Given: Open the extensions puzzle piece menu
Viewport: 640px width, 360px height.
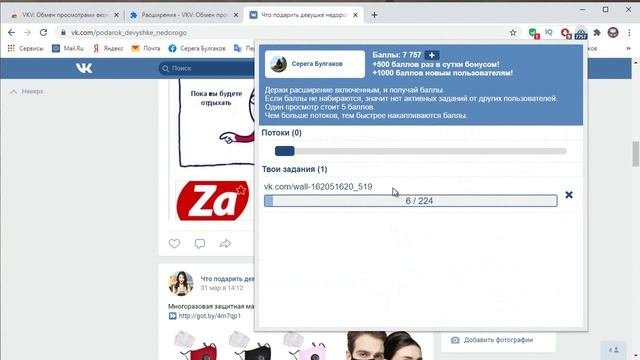Looking at the screenshot, I should 597,33.
